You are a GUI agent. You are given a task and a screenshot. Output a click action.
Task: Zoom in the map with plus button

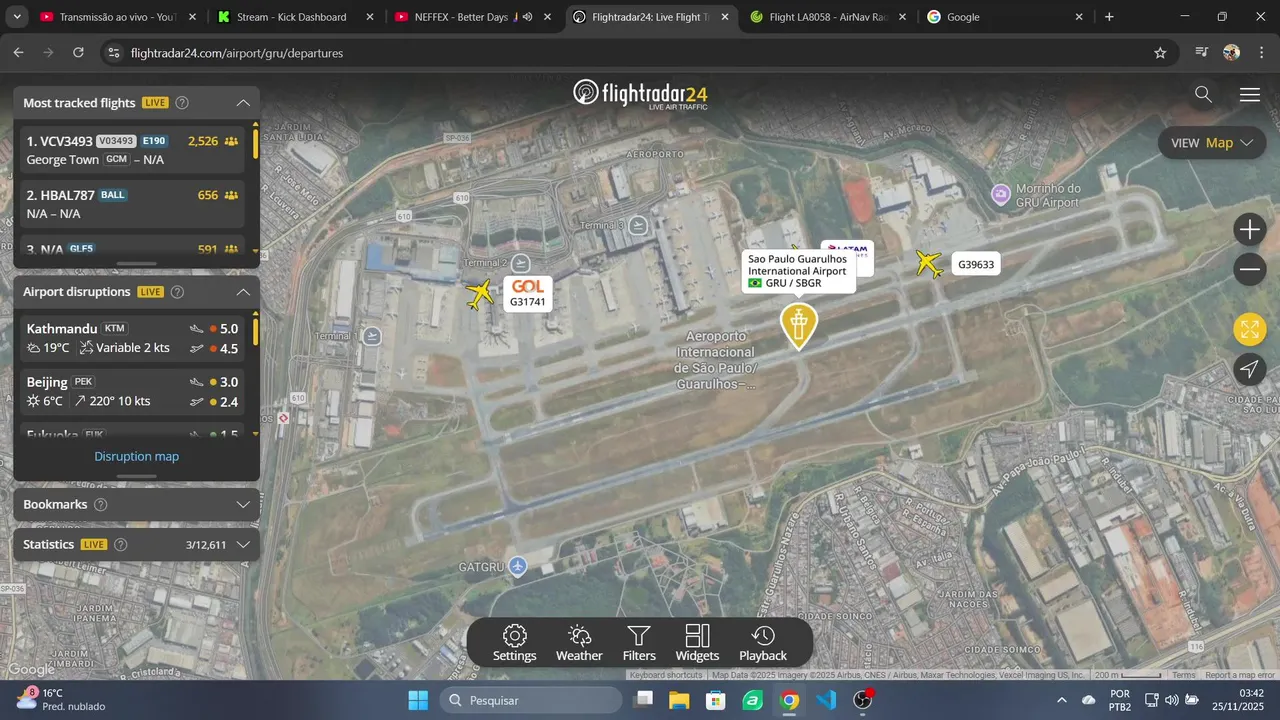point(1250,230)
